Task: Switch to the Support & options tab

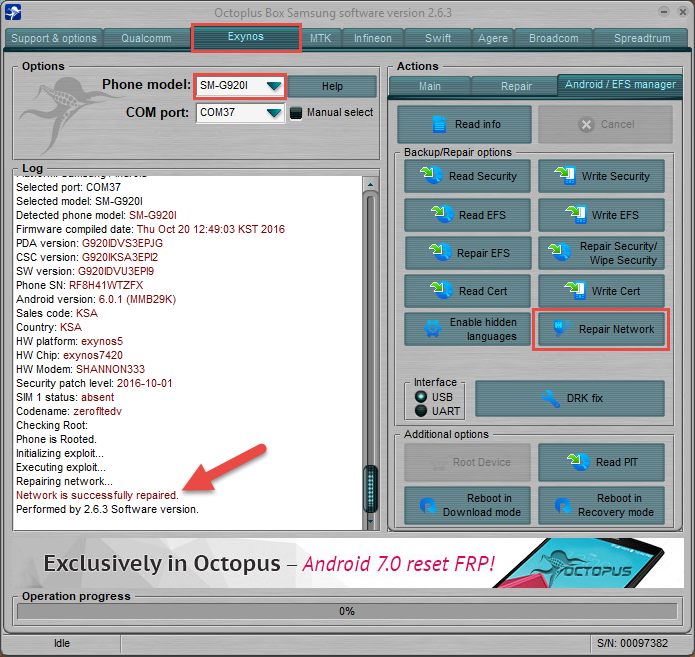Action: [x=54, y=38]
